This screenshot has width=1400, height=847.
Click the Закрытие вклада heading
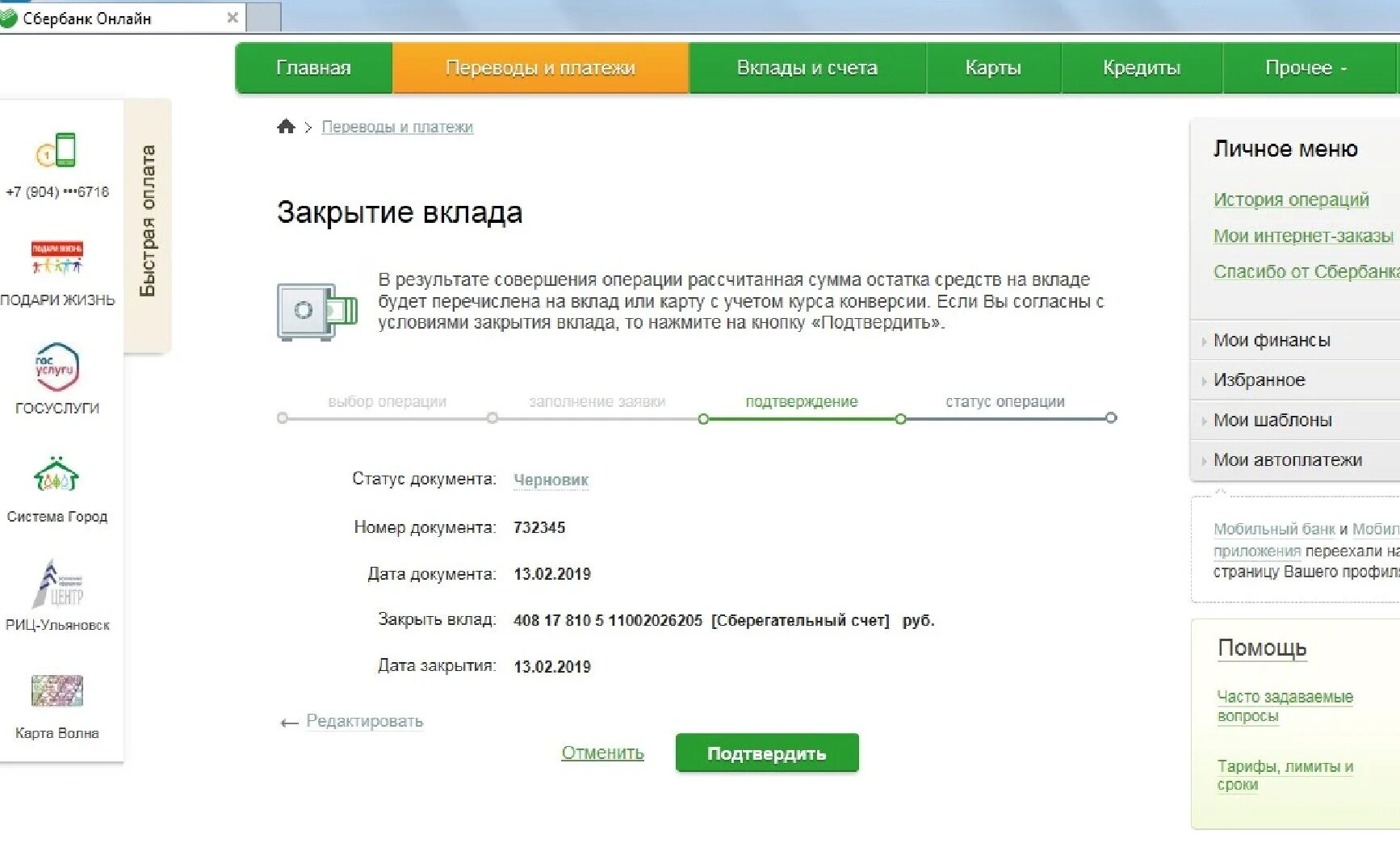tap(400, 212)
